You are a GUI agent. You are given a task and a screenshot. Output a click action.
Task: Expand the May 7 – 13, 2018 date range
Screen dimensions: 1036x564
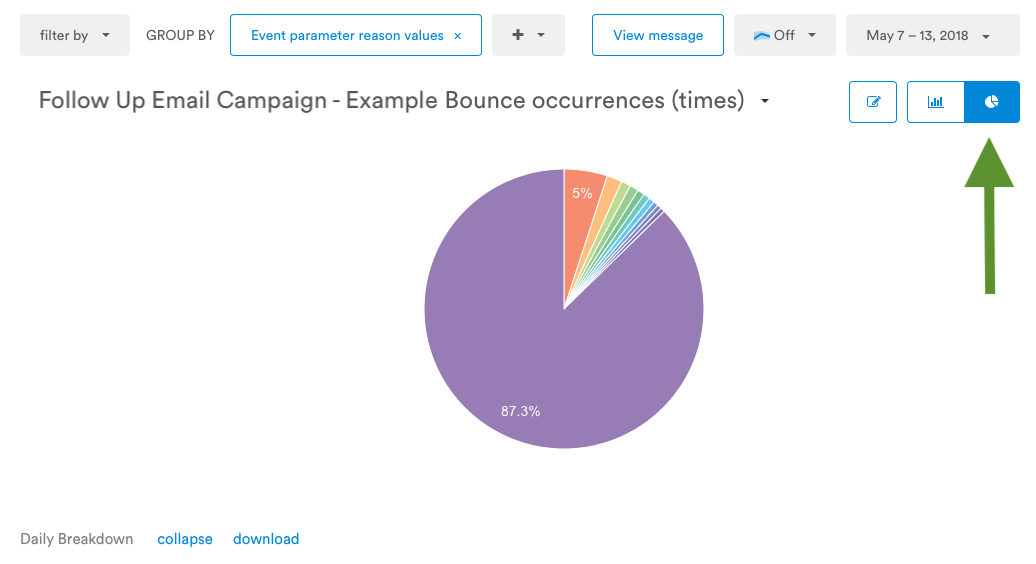[932, 35]
